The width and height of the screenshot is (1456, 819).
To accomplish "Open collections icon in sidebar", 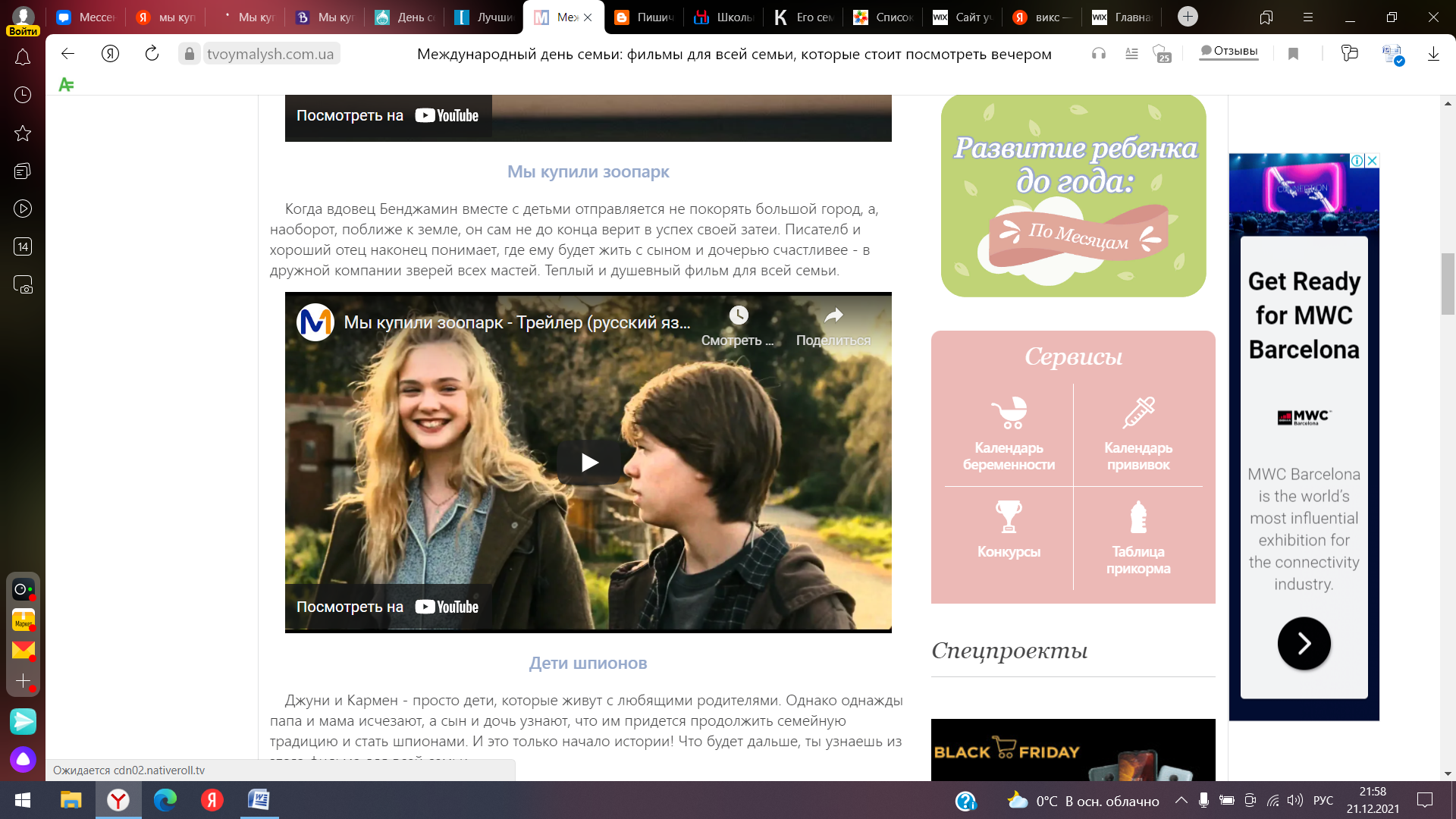I will coord(23,171).
